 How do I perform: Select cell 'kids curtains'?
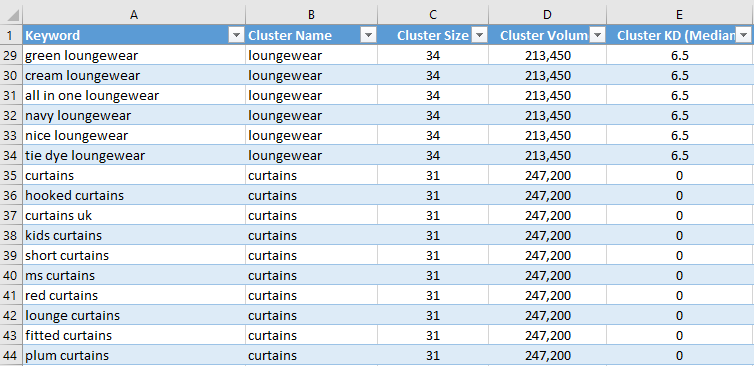[134, 236]
